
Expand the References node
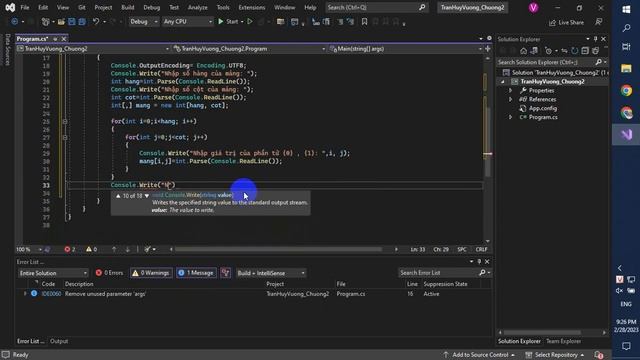coord(510,99)
